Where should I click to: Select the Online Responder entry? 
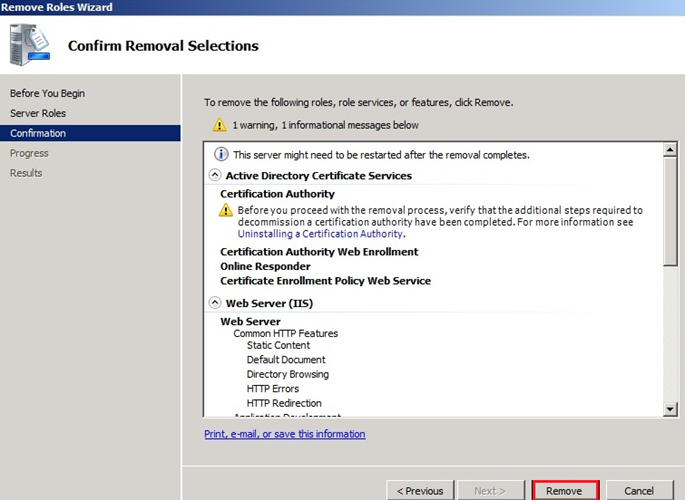point(265,266)
